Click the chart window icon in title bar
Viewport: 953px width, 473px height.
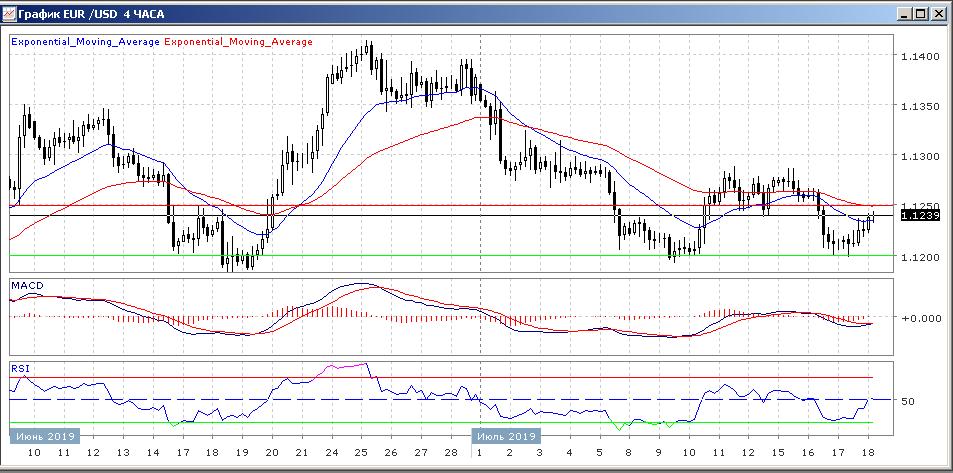pos(10,14)
